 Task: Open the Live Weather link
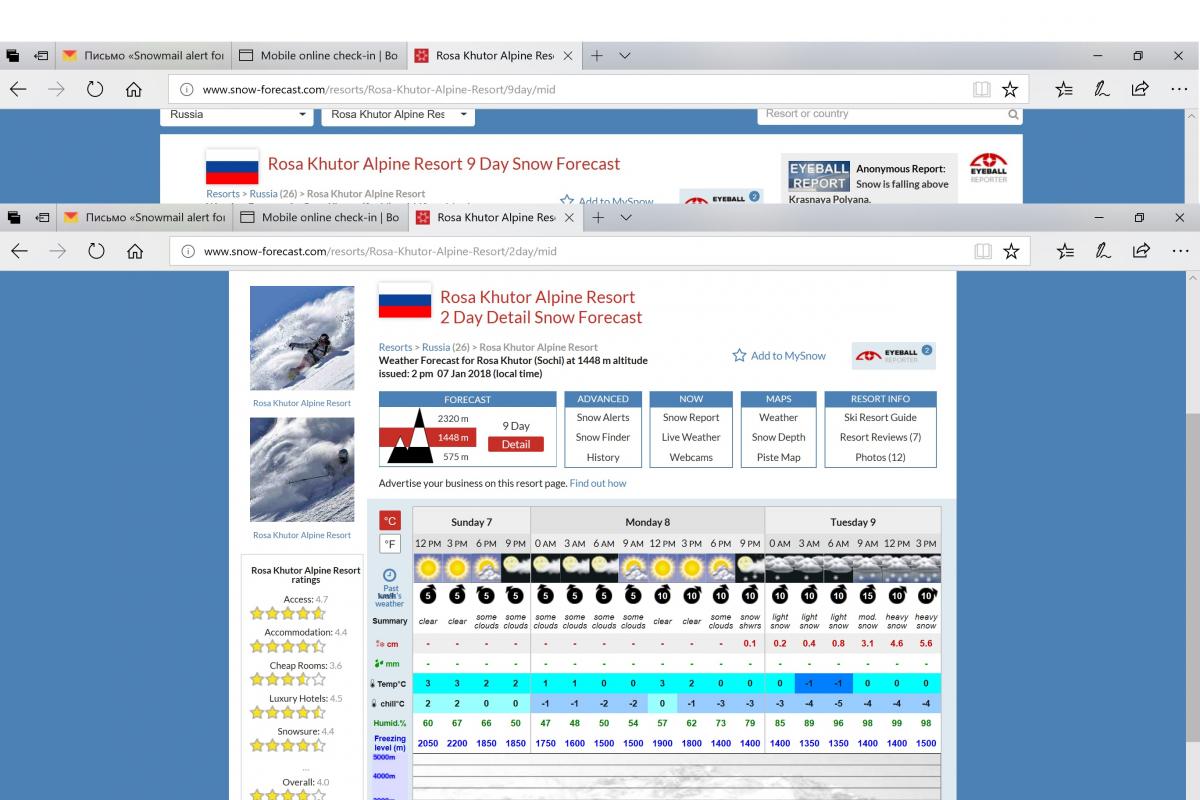(x=691, y=437)
